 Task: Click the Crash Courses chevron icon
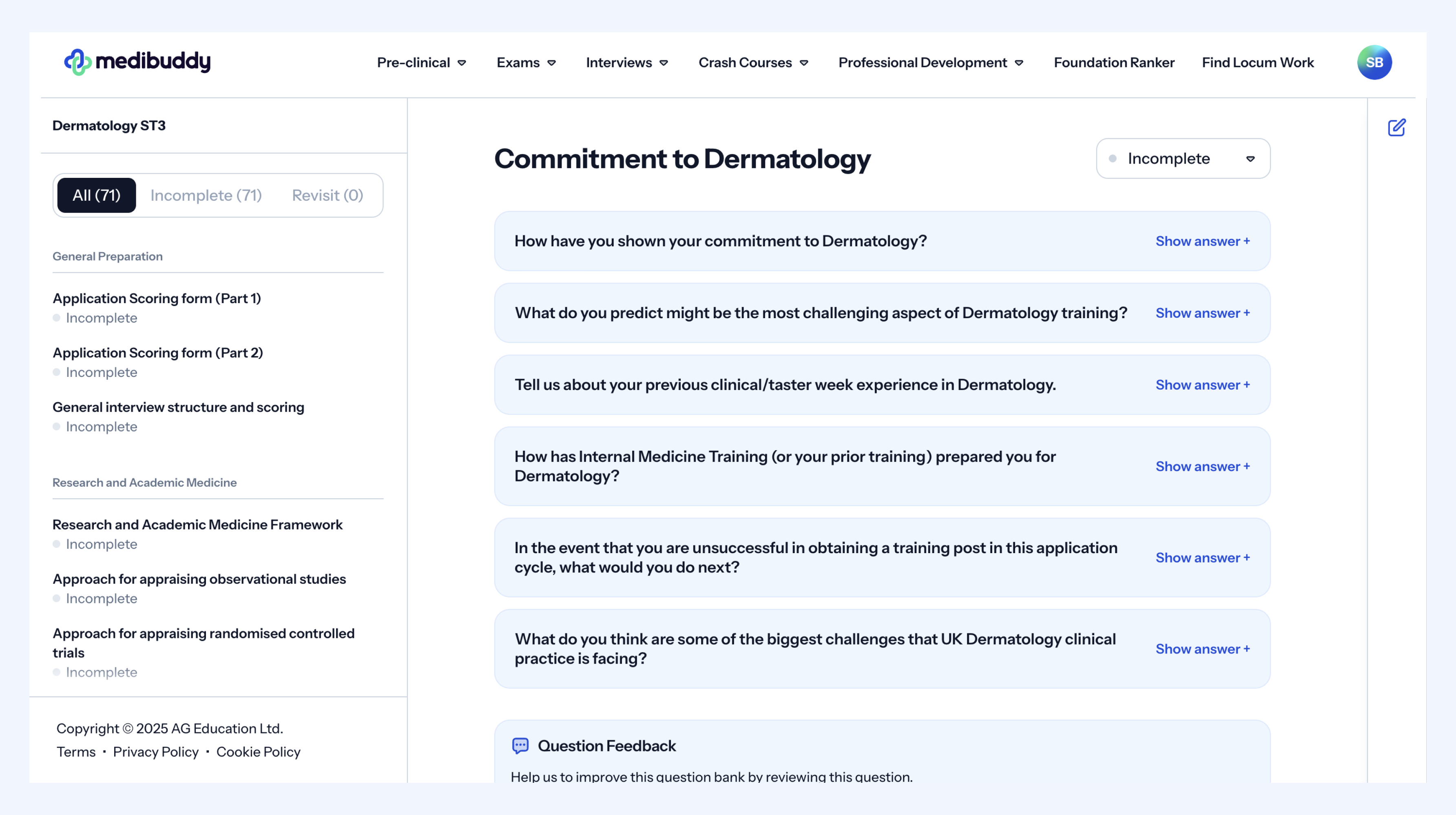(x=804, y=63)
